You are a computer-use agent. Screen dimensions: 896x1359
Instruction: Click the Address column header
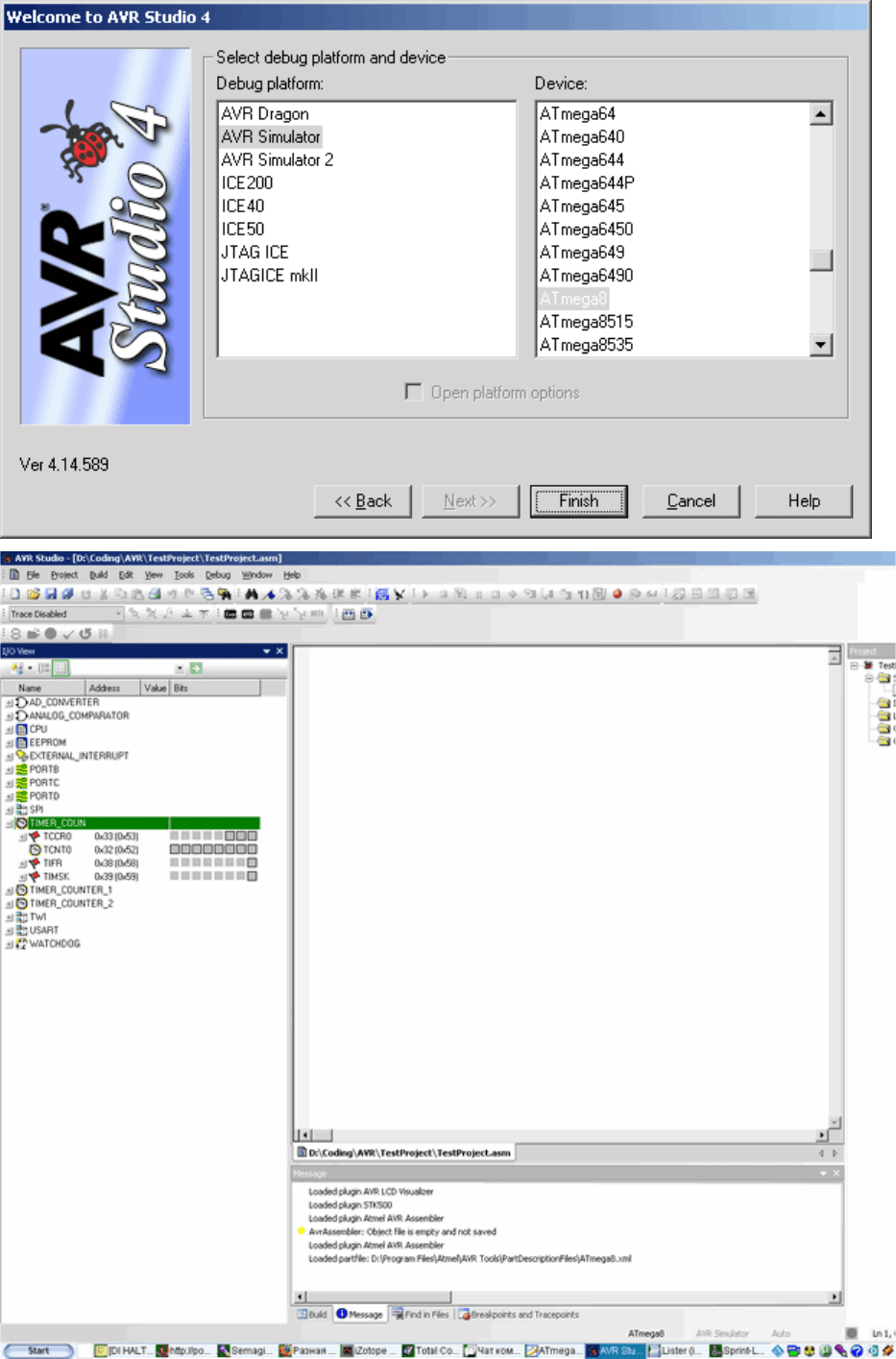112,688
